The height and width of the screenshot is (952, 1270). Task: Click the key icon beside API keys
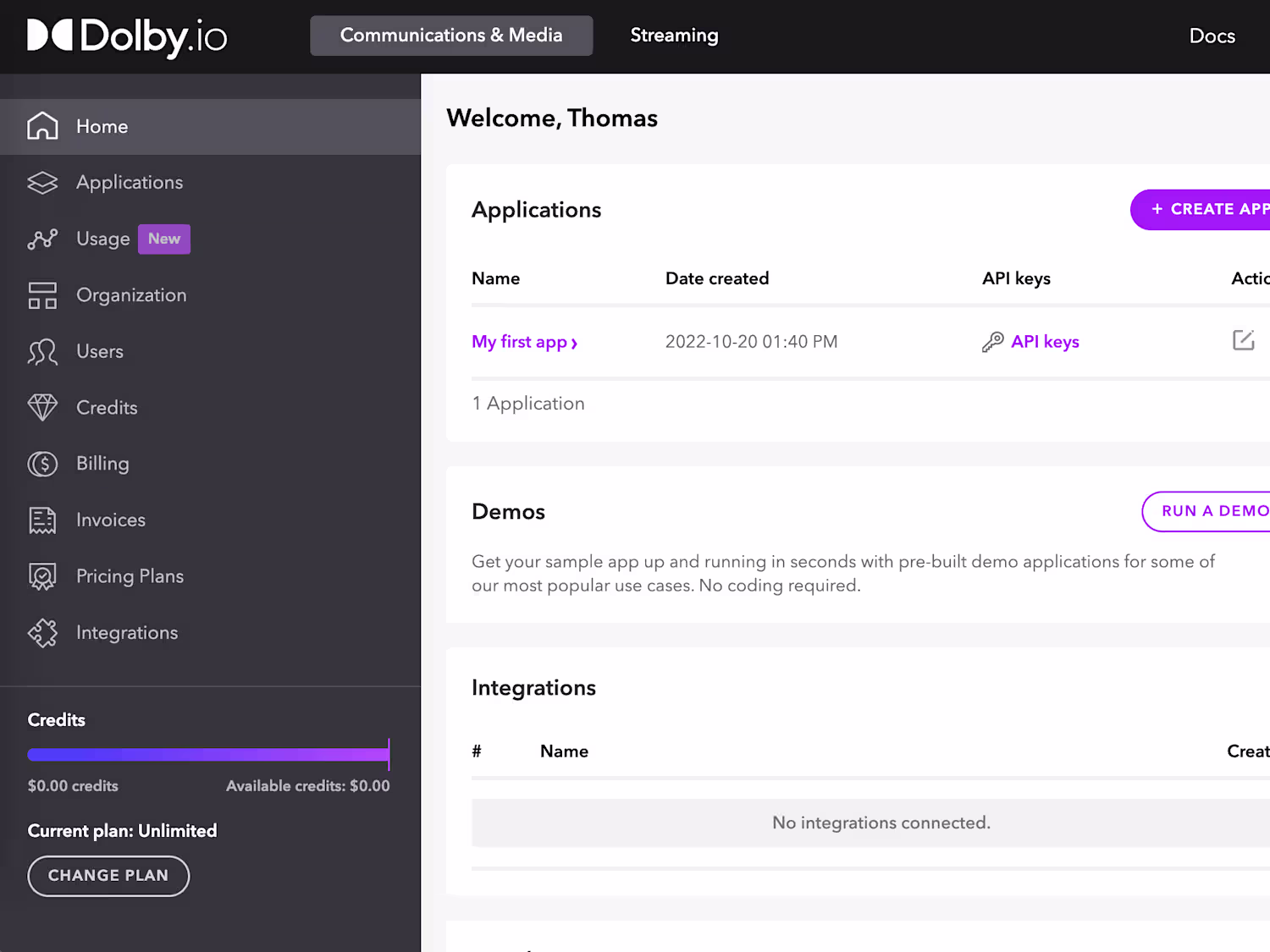click(992, 342)
